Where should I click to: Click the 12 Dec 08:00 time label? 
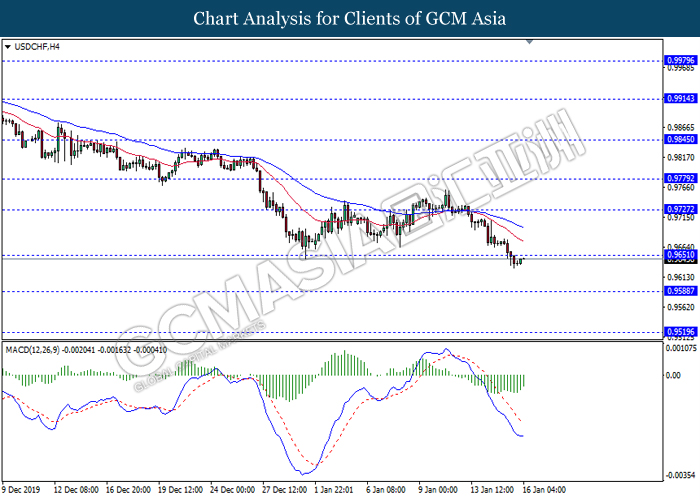coord(76,490)
